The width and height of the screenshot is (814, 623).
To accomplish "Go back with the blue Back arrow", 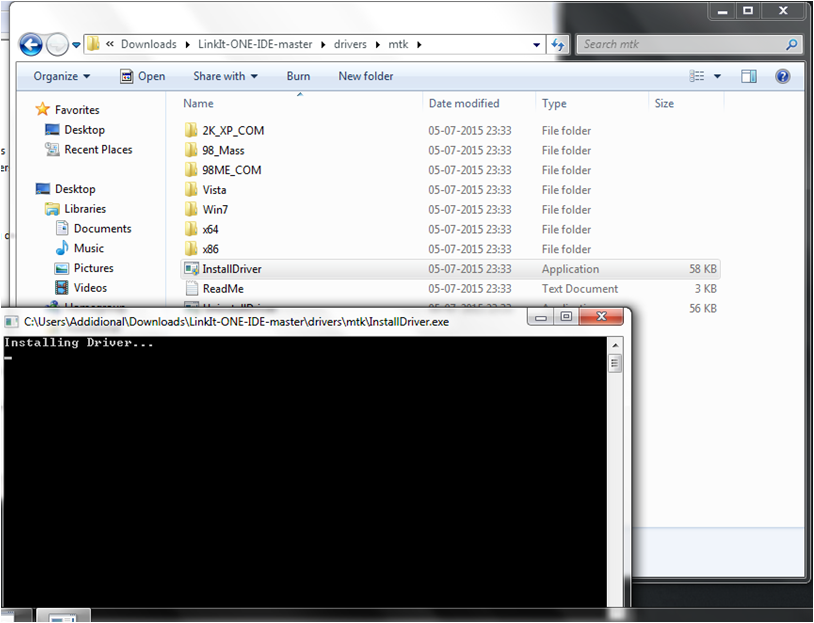I will tap(31, 44).
